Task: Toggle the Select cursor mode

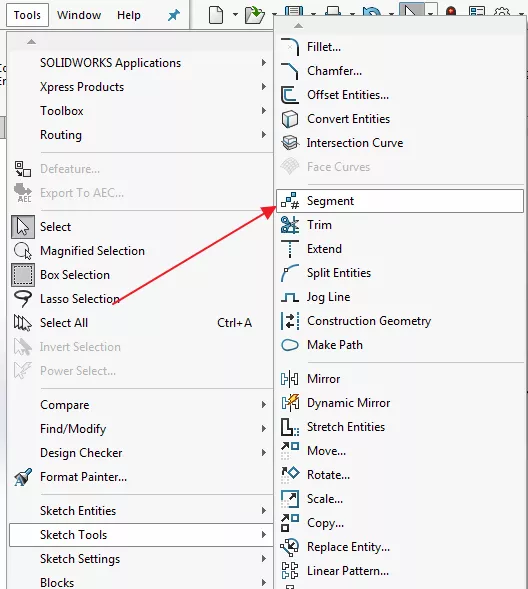Action: coord(23,227)
